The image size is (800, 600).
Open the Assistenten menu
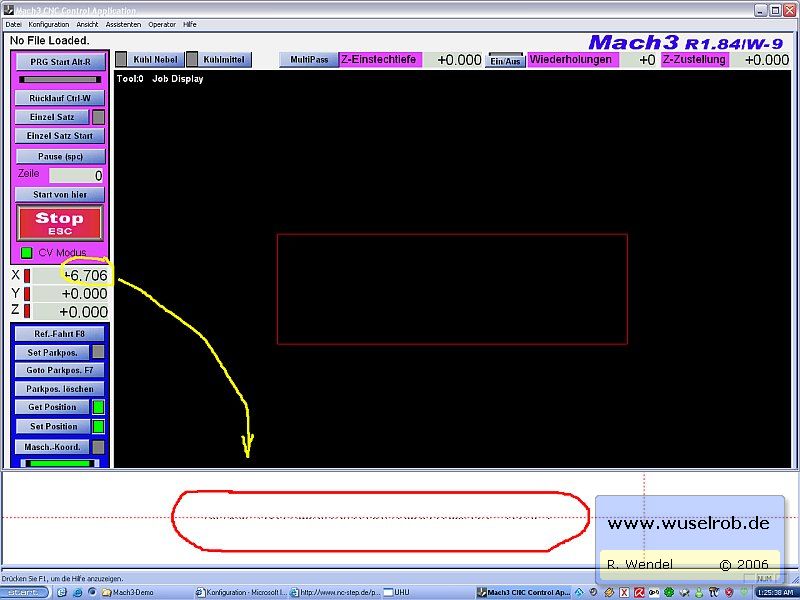tap(123, 24)
